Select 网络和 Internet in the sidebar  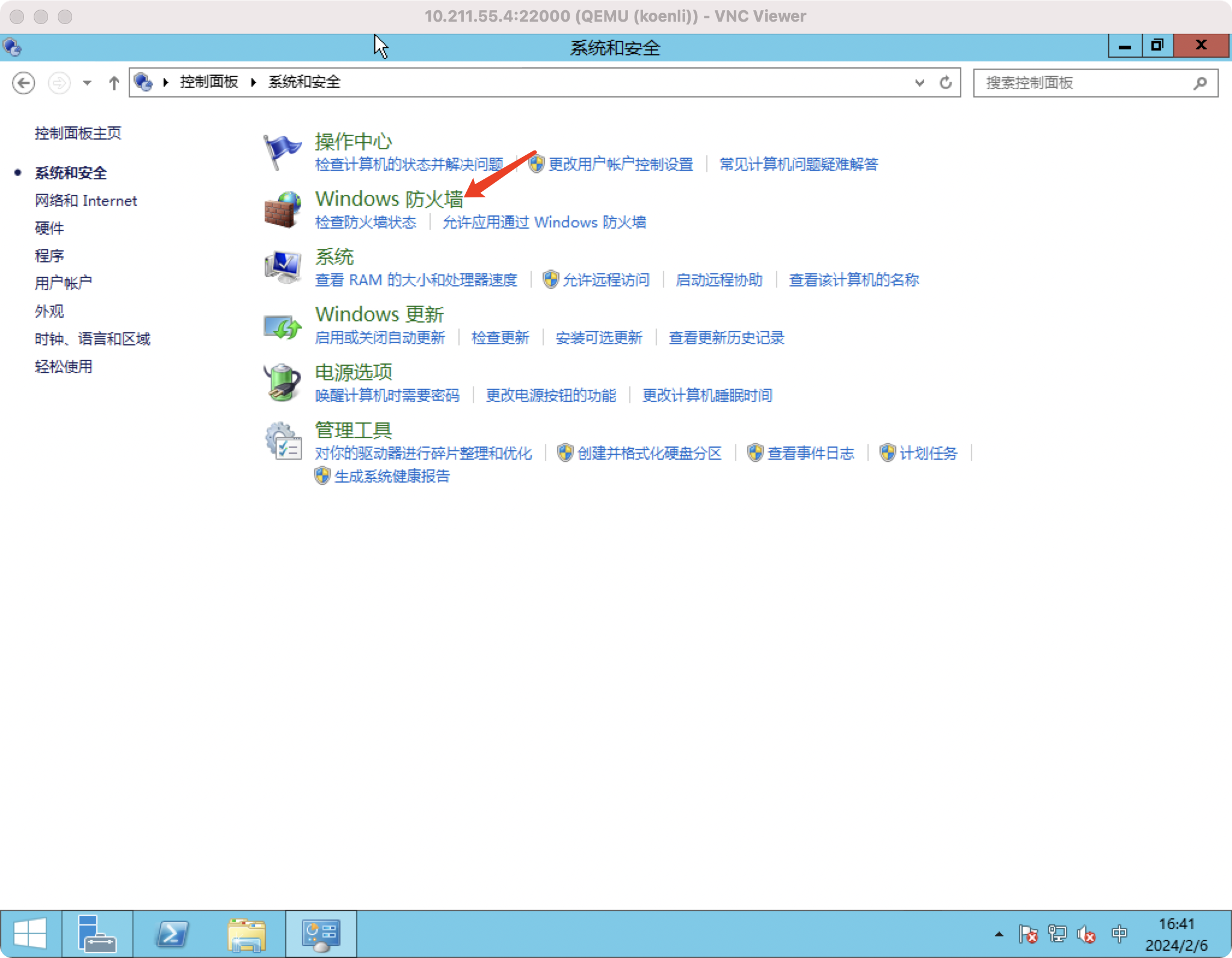pyautogui.click(x=86, y=200)
